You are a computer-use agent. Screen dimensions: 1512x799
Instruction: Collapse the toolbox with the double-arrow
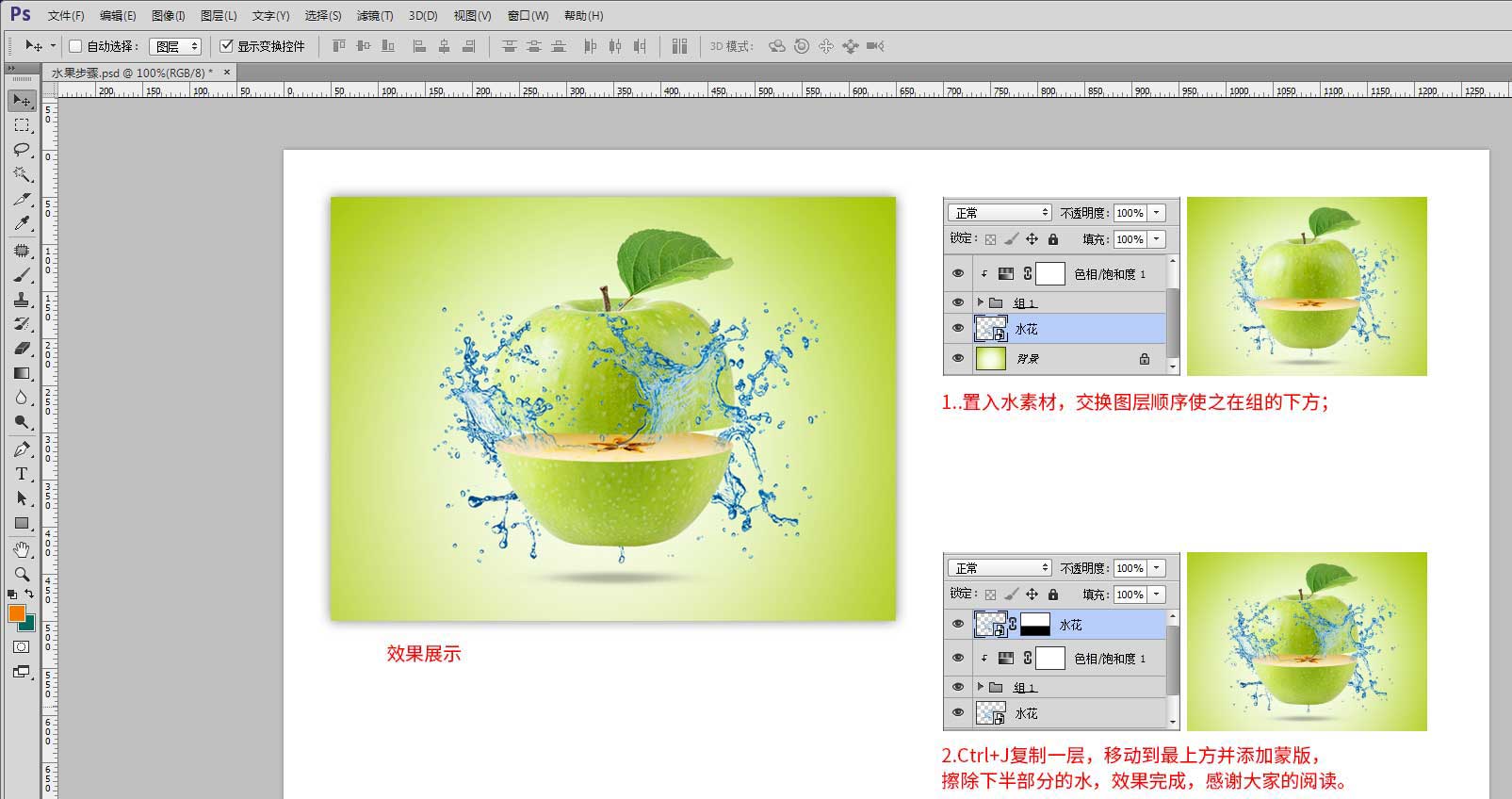click(11, 69)
